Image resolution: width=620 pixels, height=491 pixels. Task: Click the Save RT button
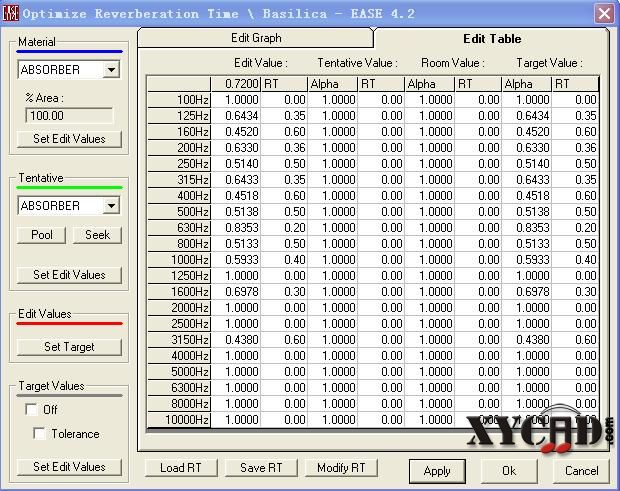click(261, 468)
